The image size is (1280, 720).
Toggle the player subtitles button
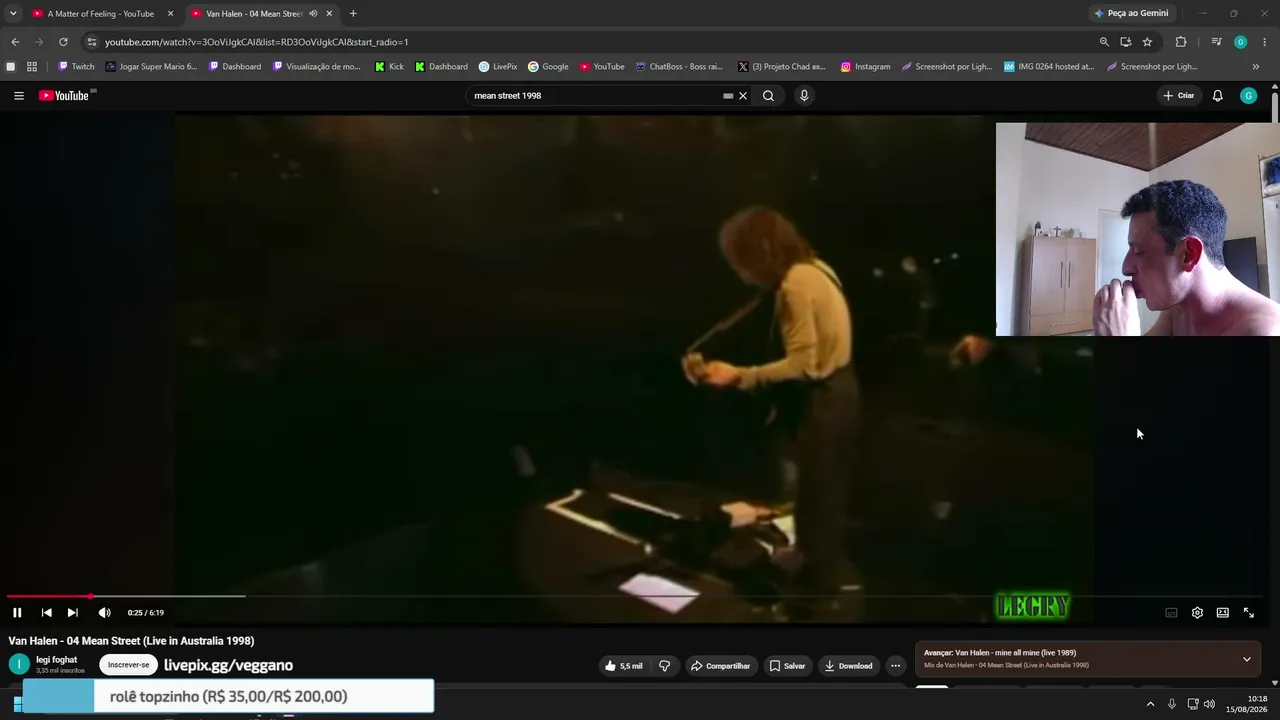click(x=1171, y=613)
